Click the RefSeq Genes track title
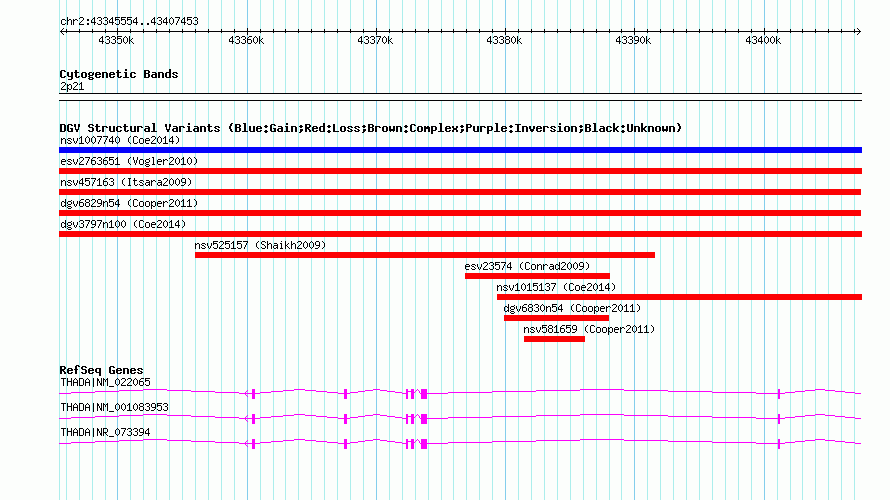Image resolution: width=890 pixels, height=500 pixels. click(102, 370)
